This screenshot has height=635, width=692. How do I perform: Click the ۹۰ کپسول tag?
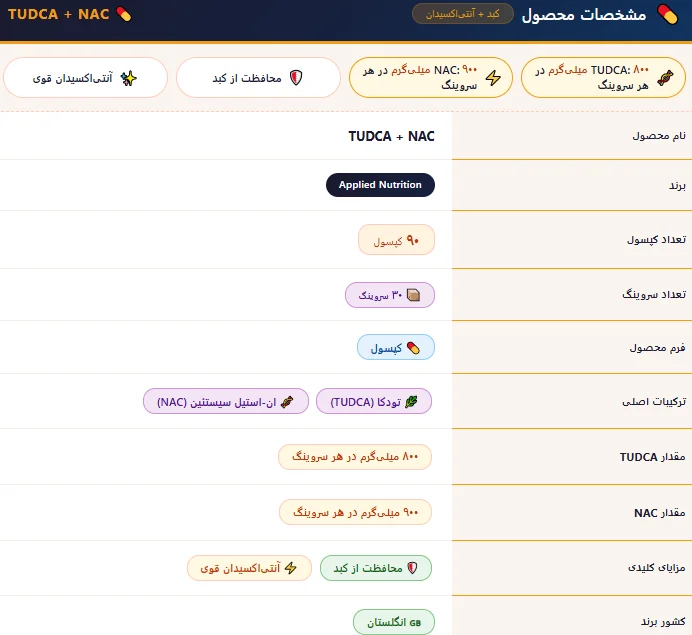tap(396, 240)
